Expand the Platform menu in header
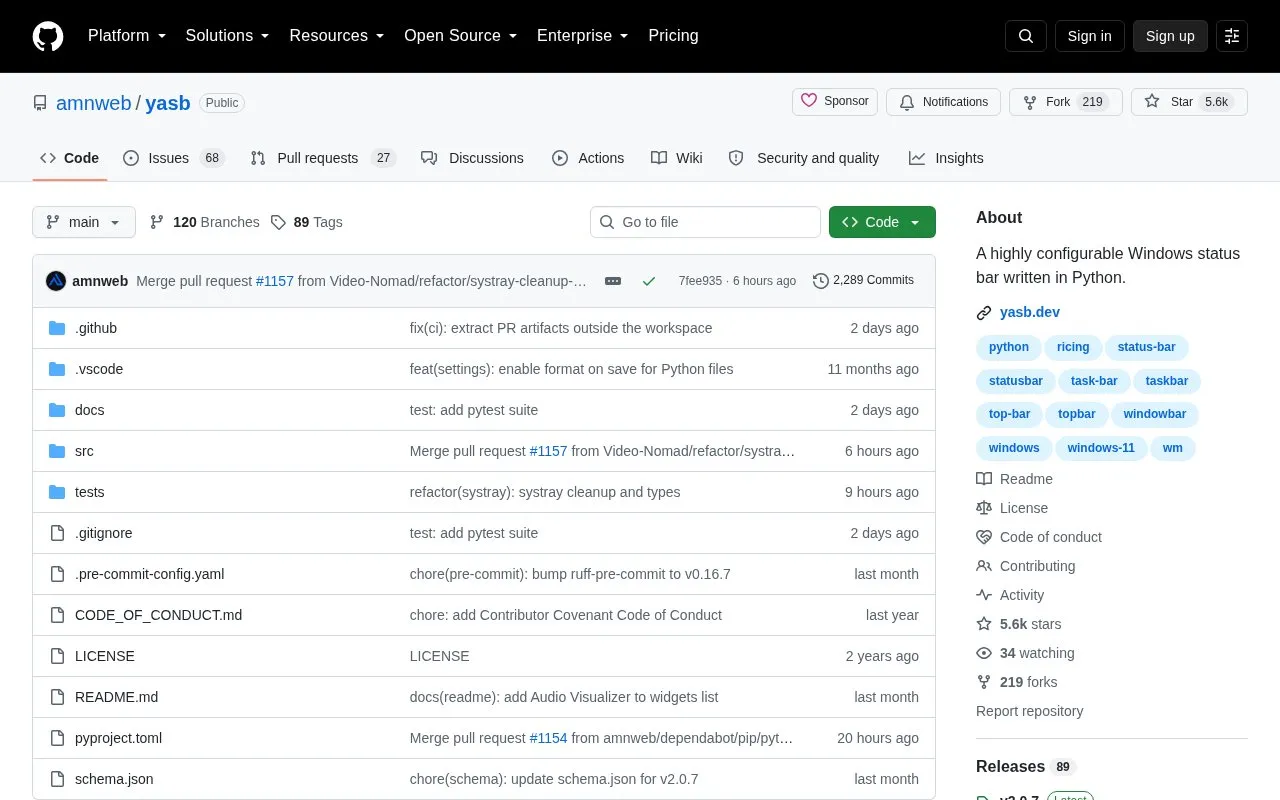 [x=127, y=36]
